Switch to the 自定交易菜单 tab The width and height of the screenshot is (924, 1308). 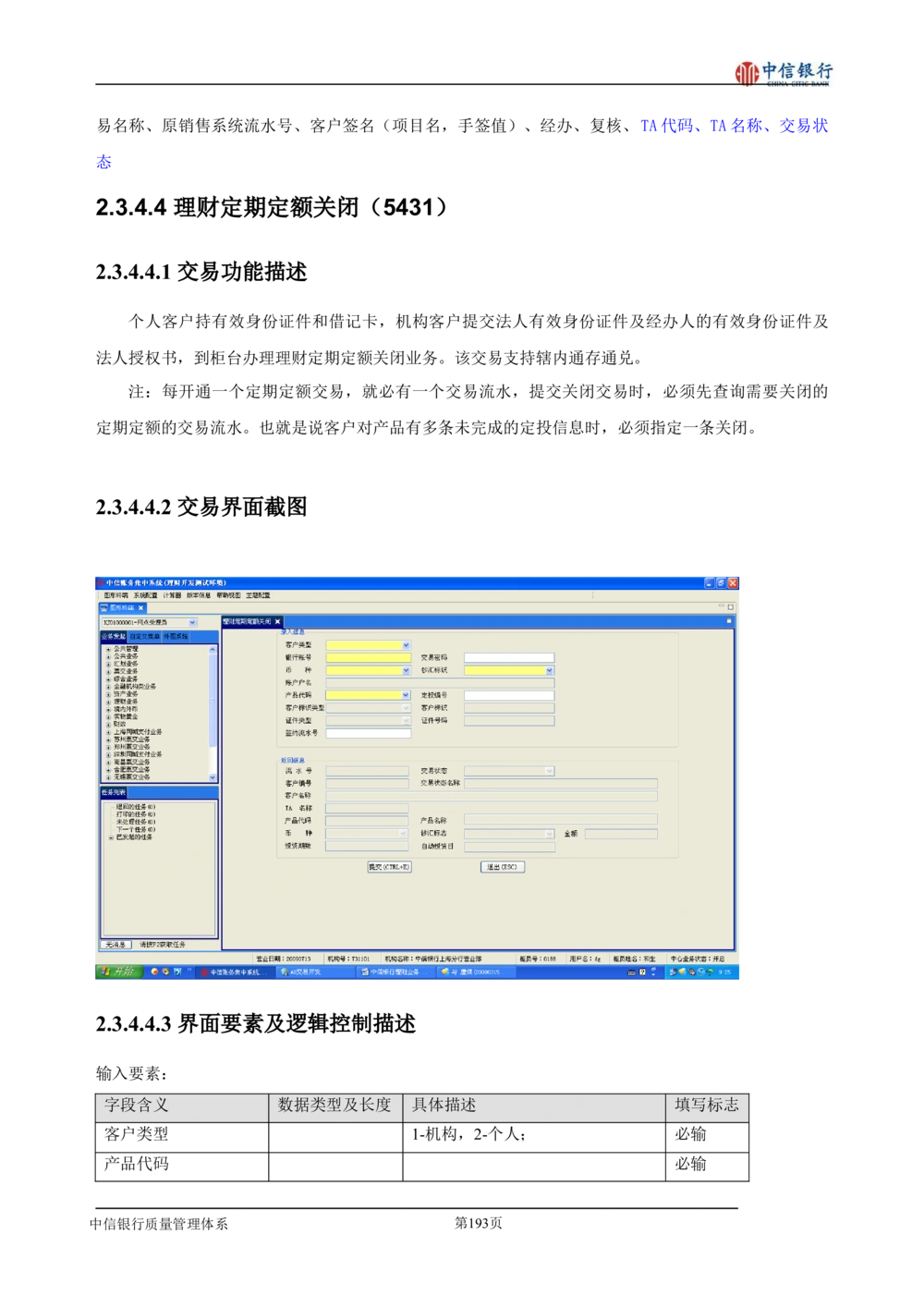[144, 637]
